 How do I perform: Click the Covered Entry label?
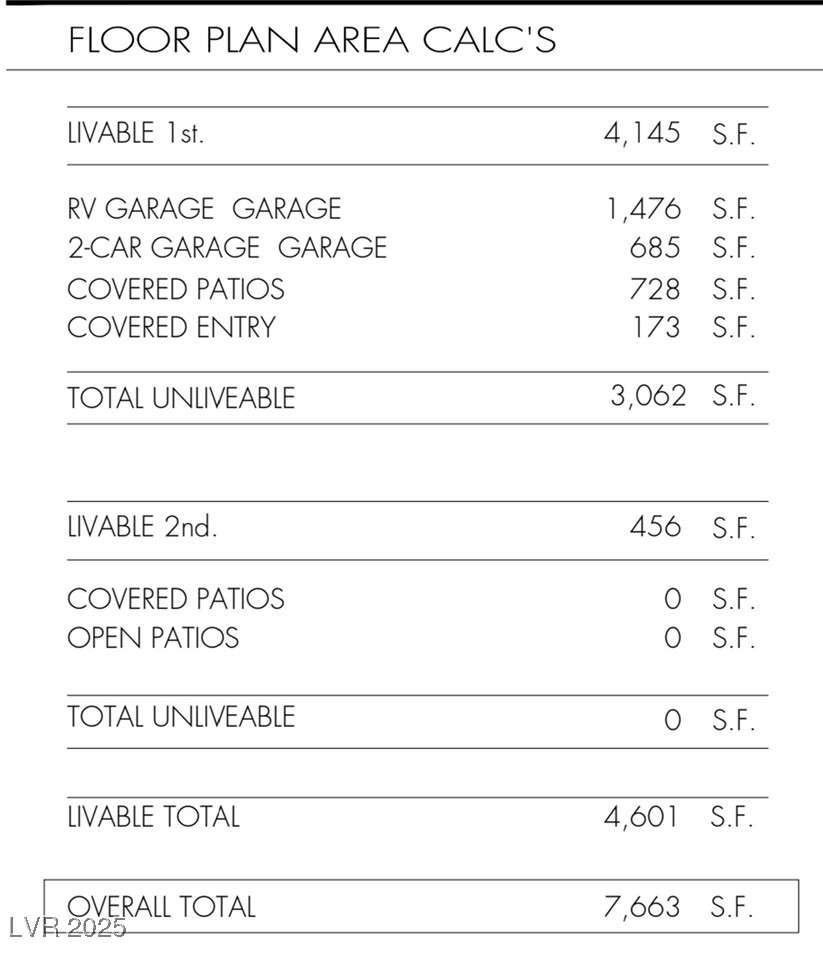(x=171, y=327)
